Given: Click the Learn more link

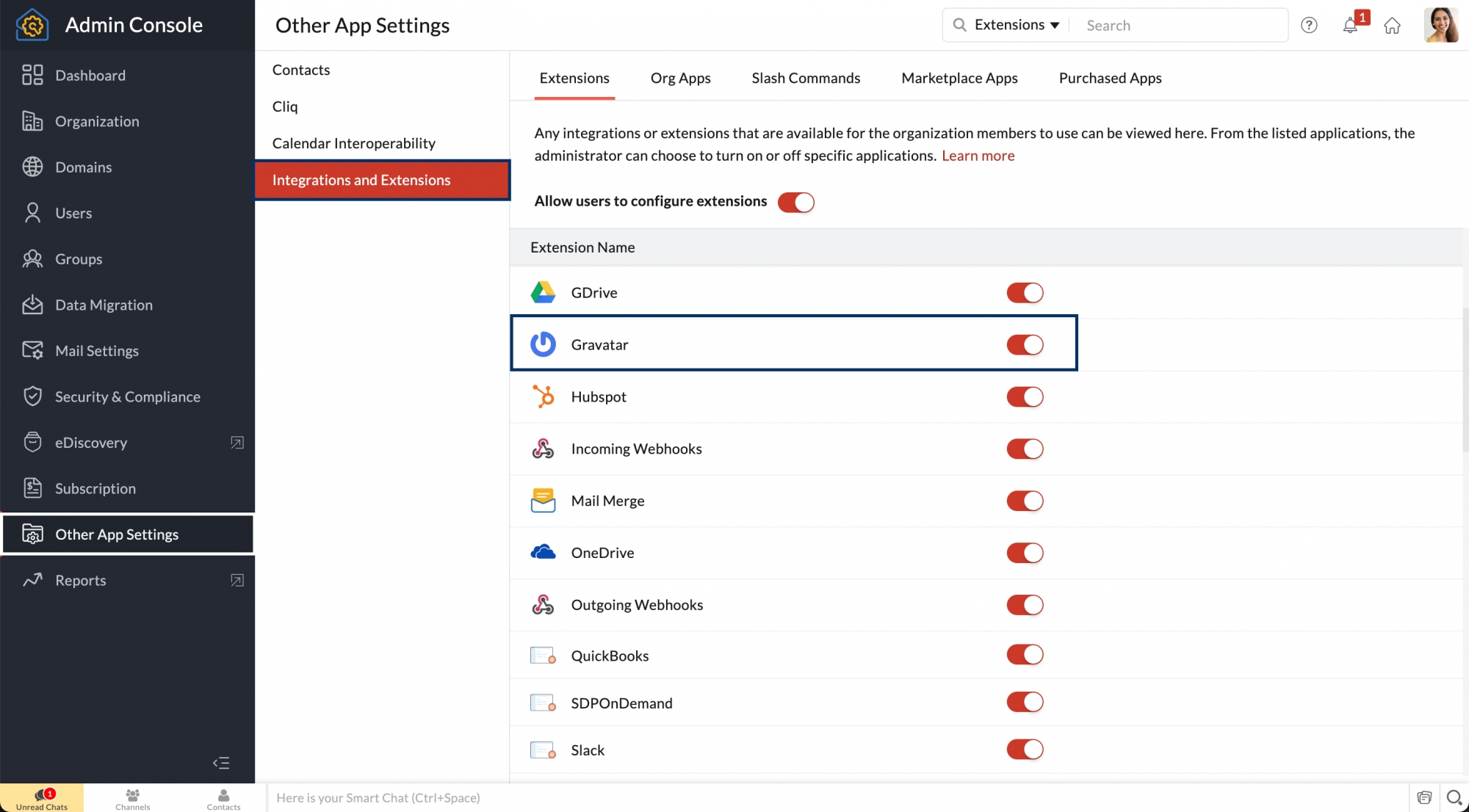Looking at the screenshot, I should click(978, 155).
